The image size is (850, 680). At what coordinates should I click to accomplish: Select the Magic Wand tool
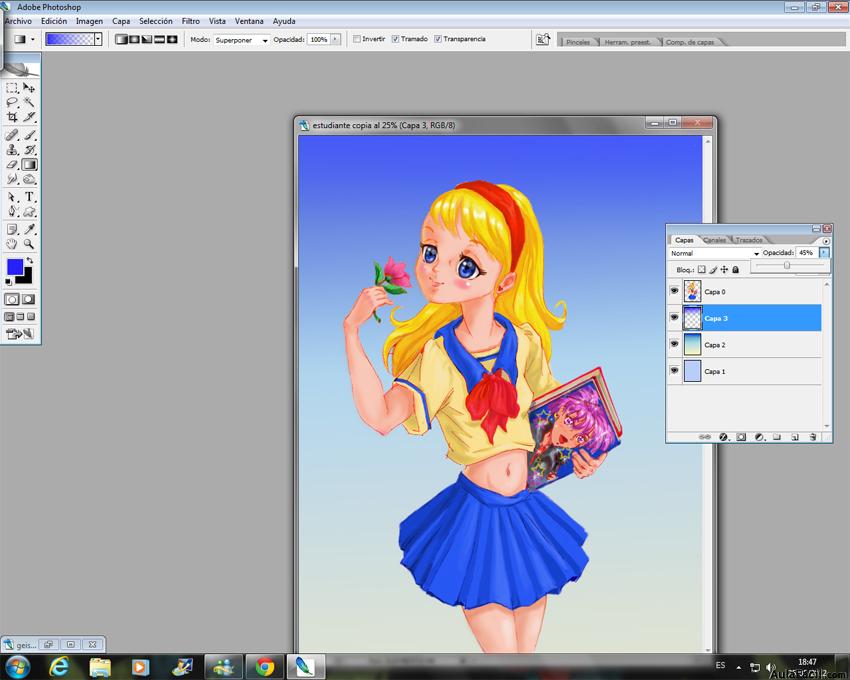[x=29, y=102]
